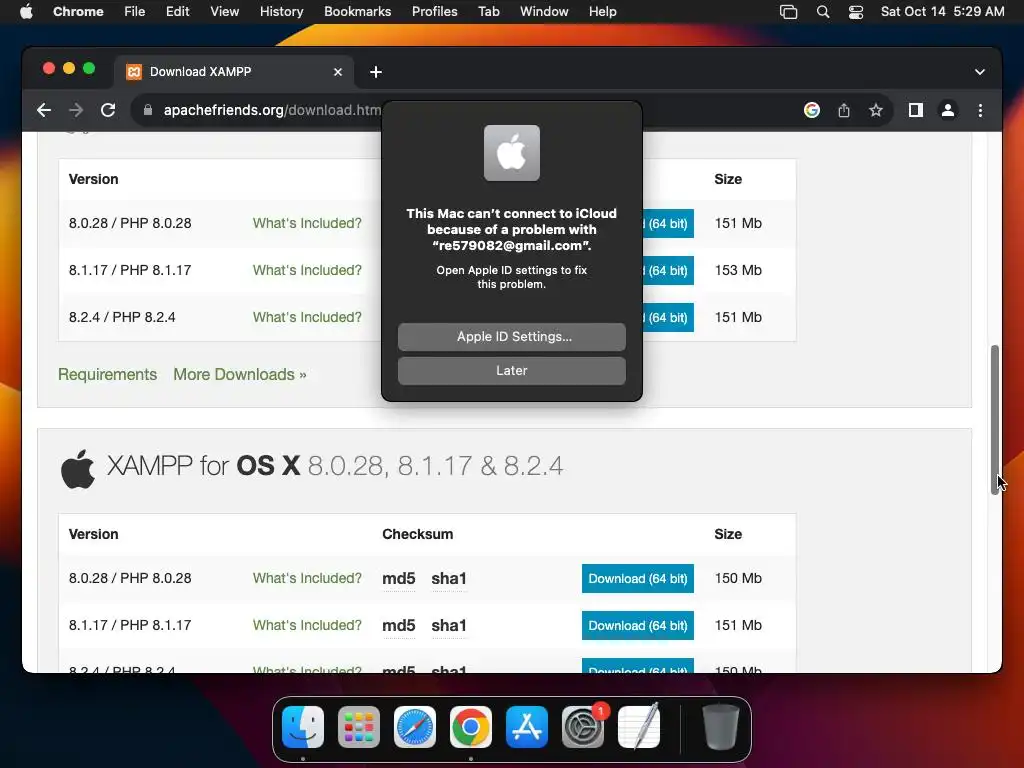
Task: Go forward in Chrome history
Action: tap(76, 110)
